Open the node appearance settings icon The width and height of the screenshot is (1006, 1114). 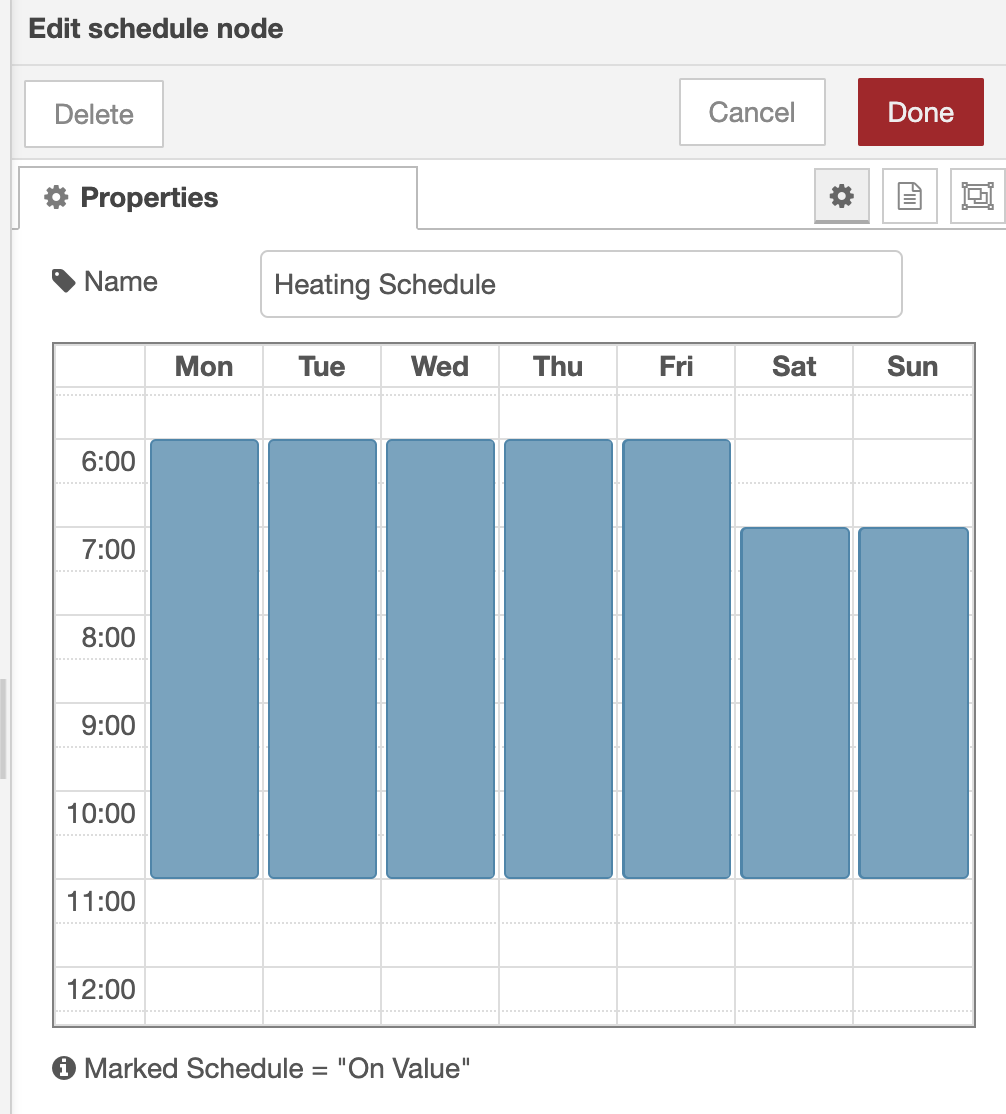pyautogui.click(x=977, y=196)
